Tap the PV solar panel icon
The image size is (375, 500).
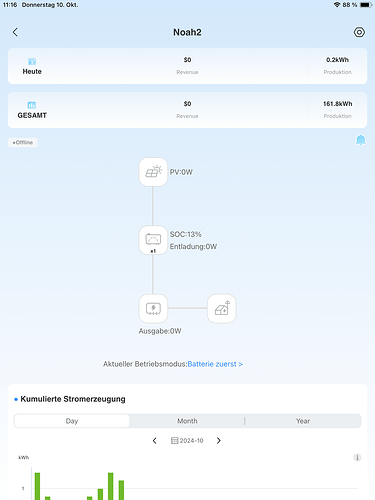coord(153,172)
